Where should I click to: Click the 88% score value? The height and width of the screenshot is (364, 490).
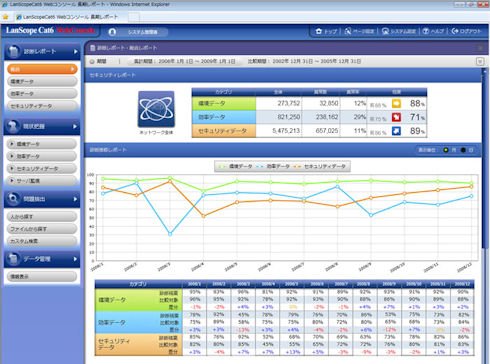(x=417, y=104)
